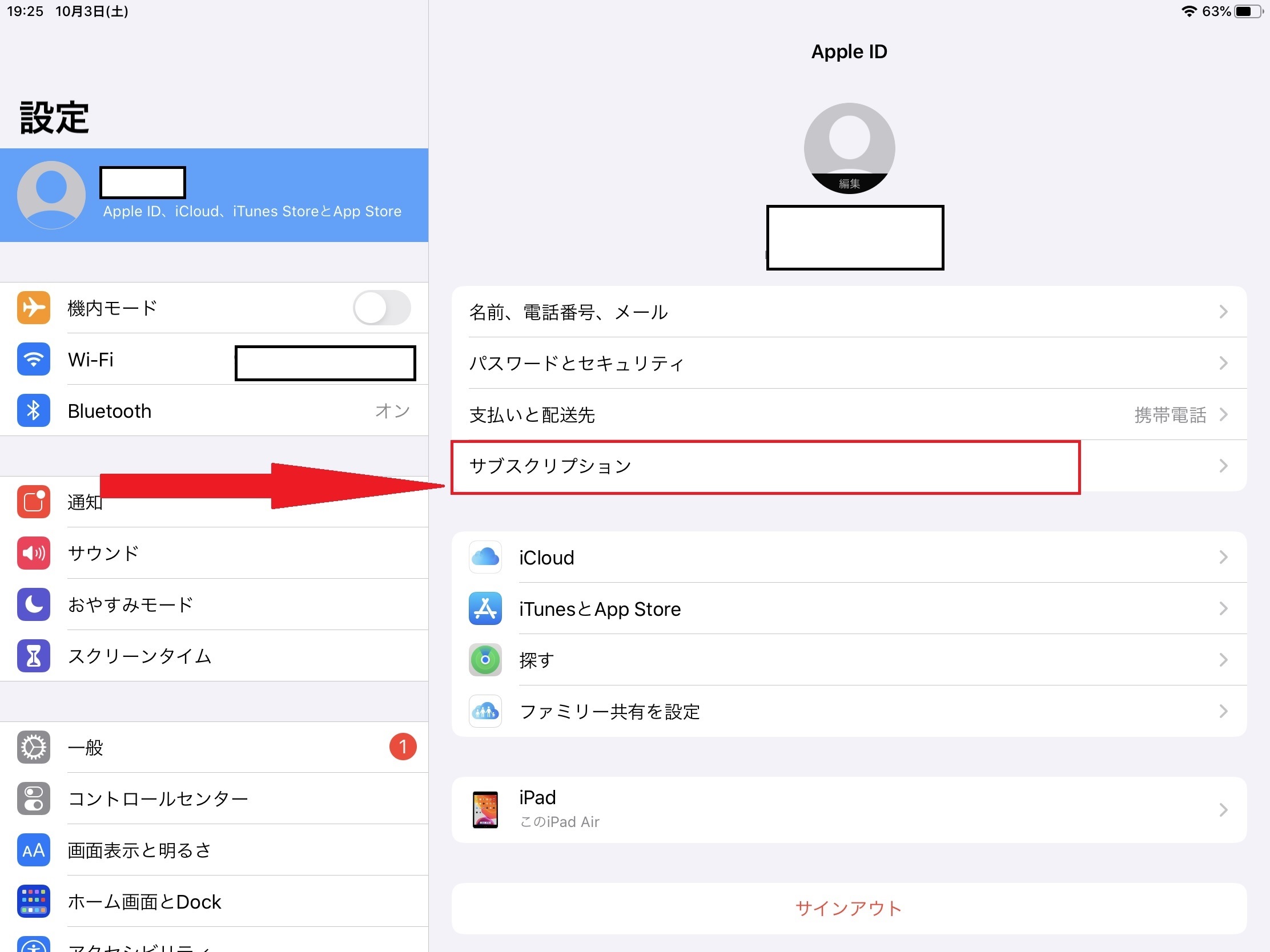The height and width of the screenshot is (952, 1270).
Task: Tap the Wi-Fi status bar icon
Action: click(1188, 11)
